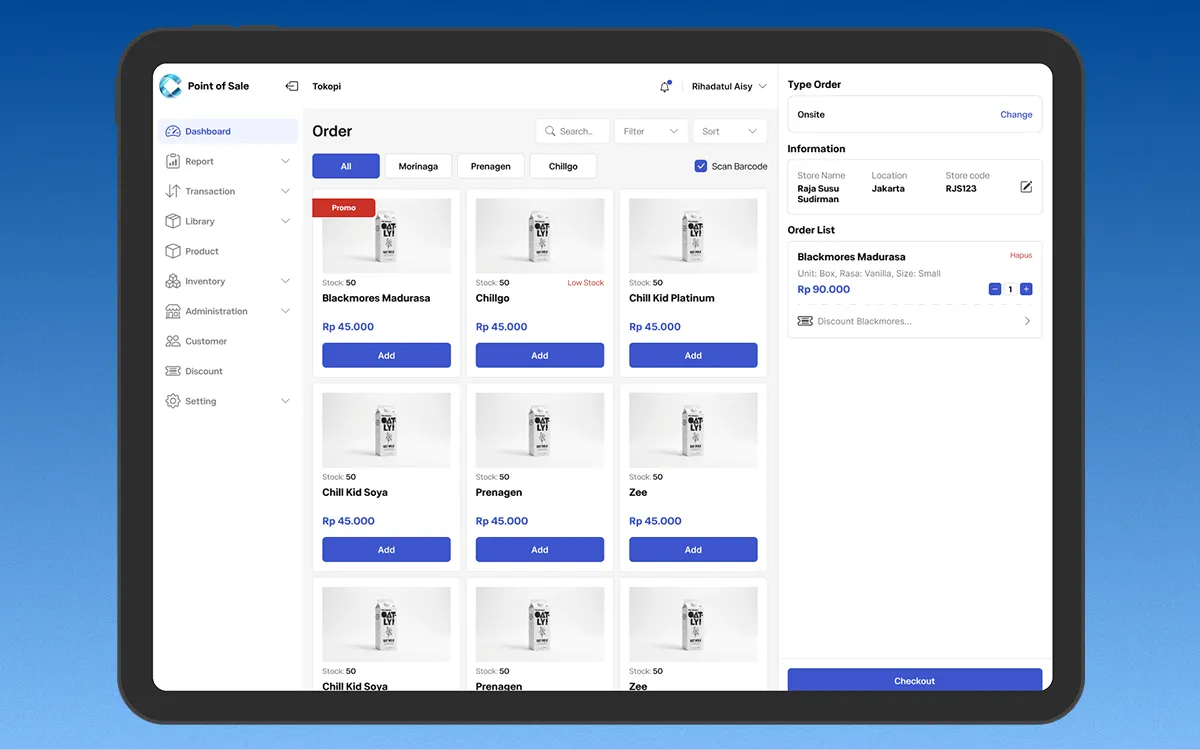Open the Filter dropdown
Viewport: 1200px width, 750px height.
click(651, 131)
